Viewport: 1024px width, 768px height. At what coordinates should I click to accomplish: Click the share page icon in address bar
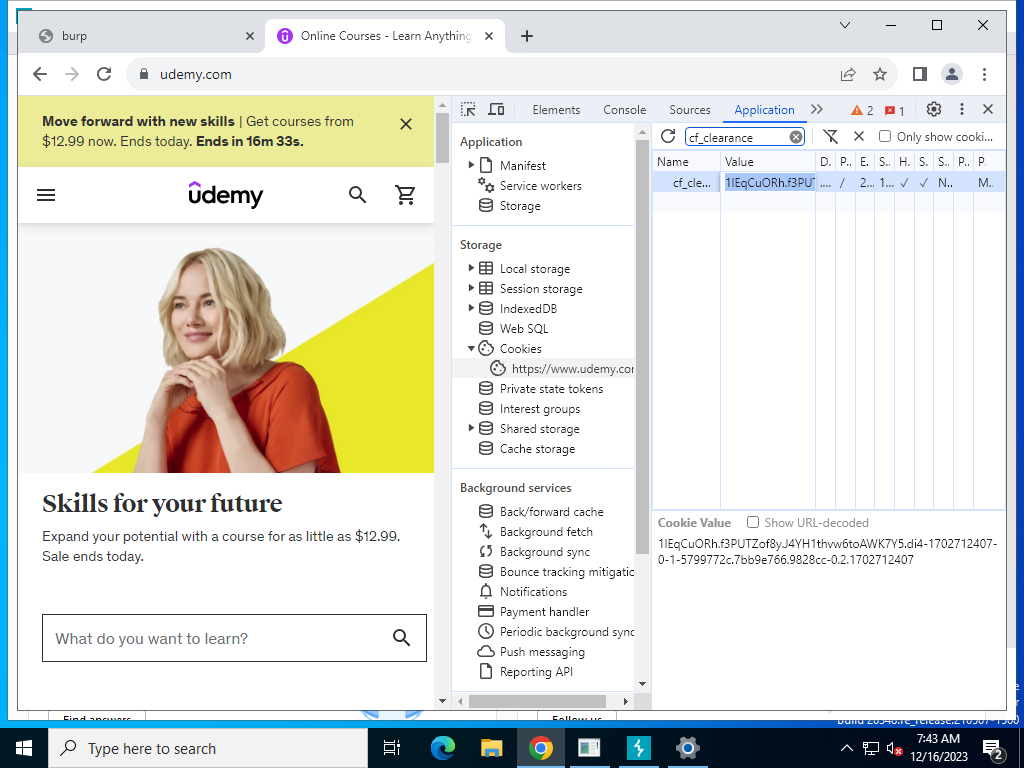click(848, 74)
